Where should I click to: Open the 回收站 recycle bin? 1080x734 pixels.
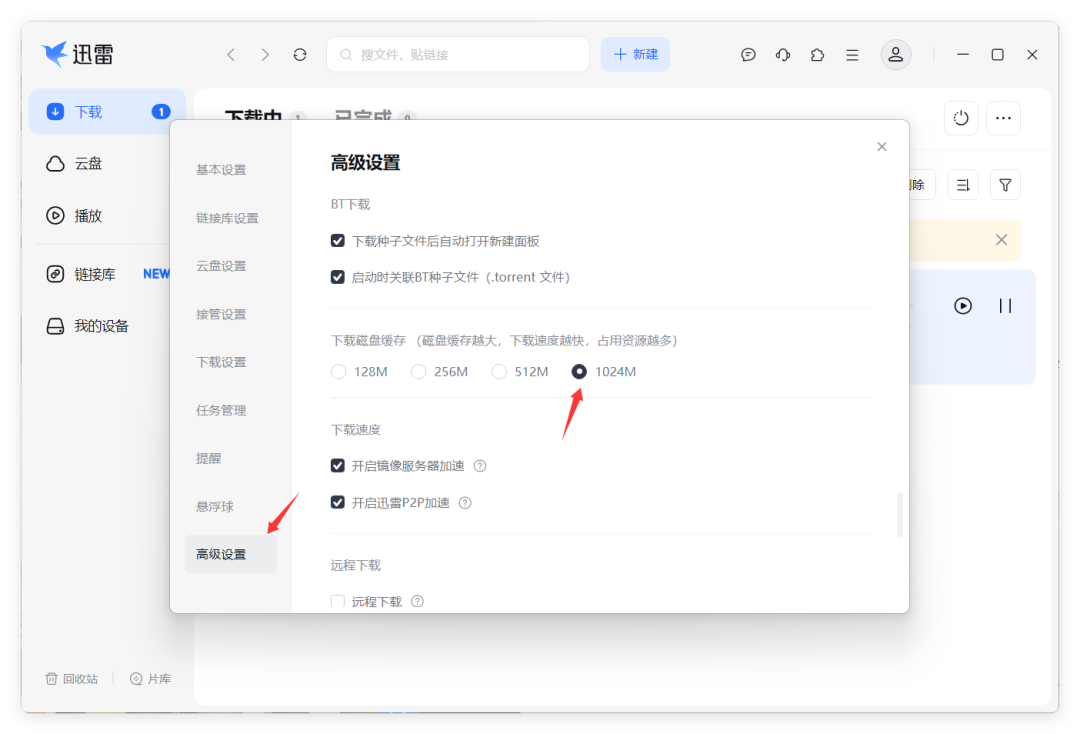pyautogui.click(x=72, y=679)
